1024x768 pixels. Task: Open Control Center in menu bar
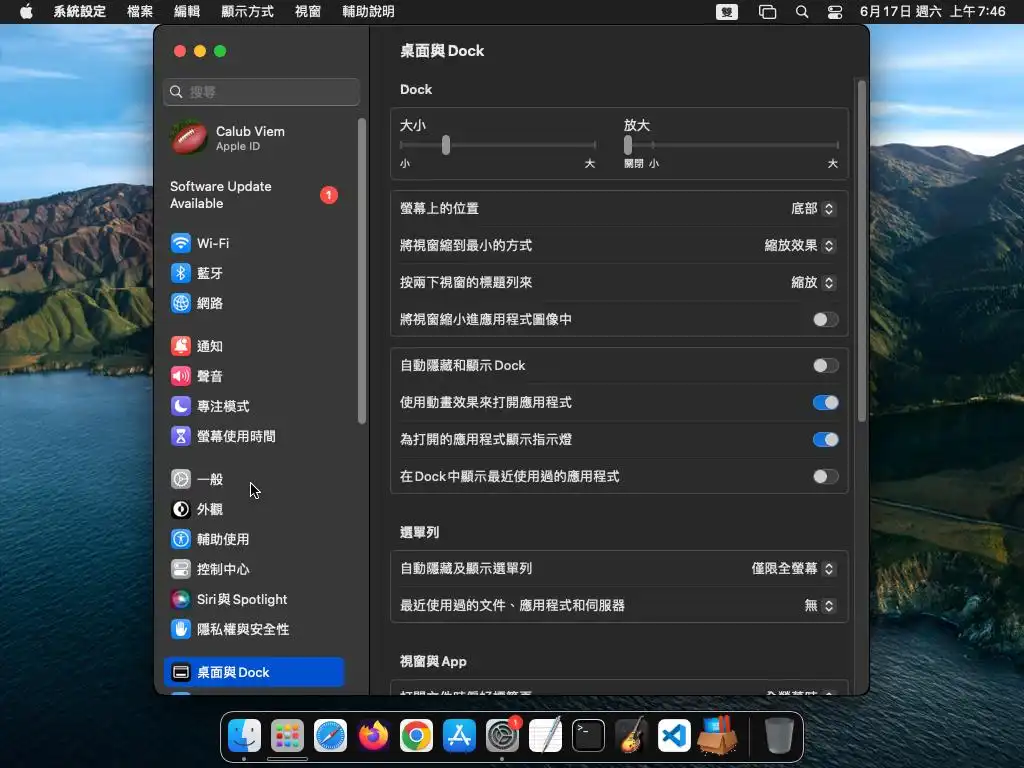click(x=835, y=12)
